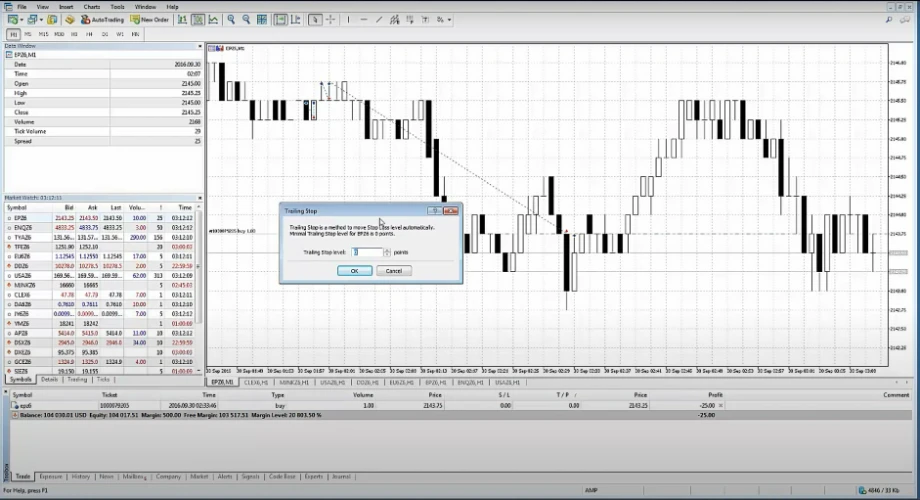Select the Equidistant Channel tool
Image resolution: width=920 pixels, height=500 pixels.
click(x=394, y=19)
